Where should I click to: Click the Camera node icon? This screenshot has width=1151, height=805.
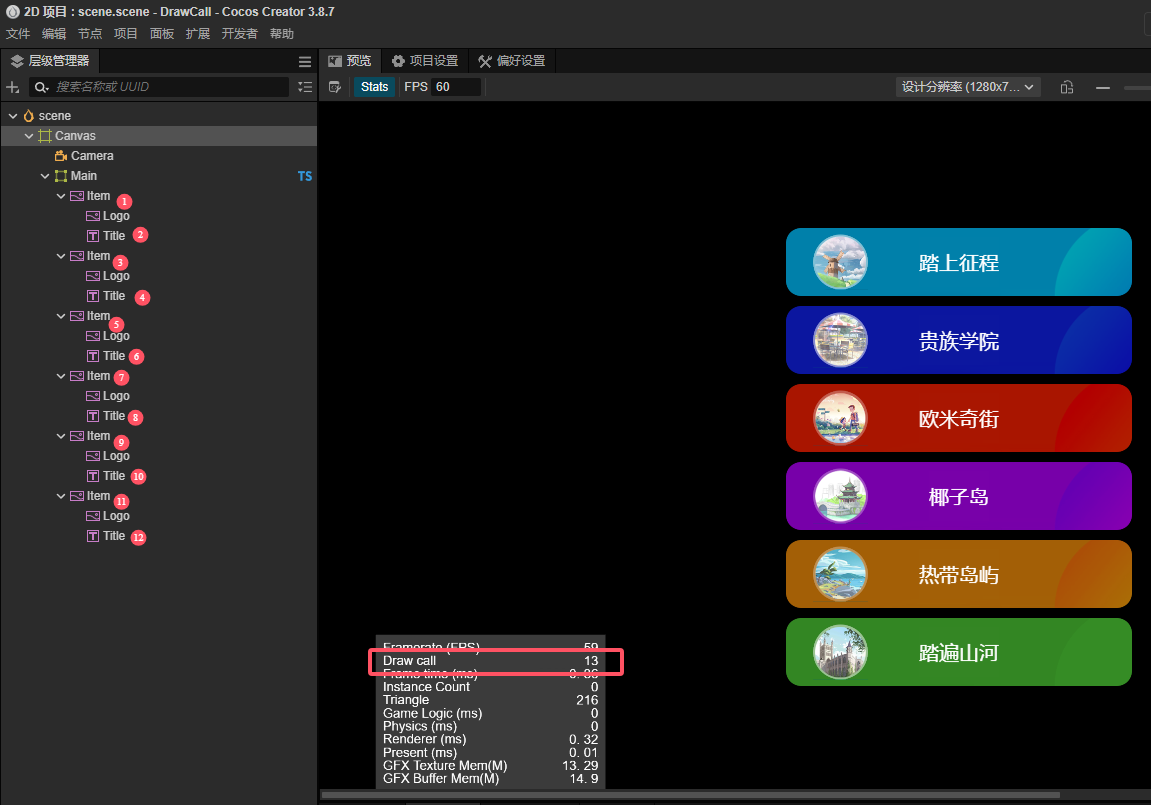[x=61, y=156]
